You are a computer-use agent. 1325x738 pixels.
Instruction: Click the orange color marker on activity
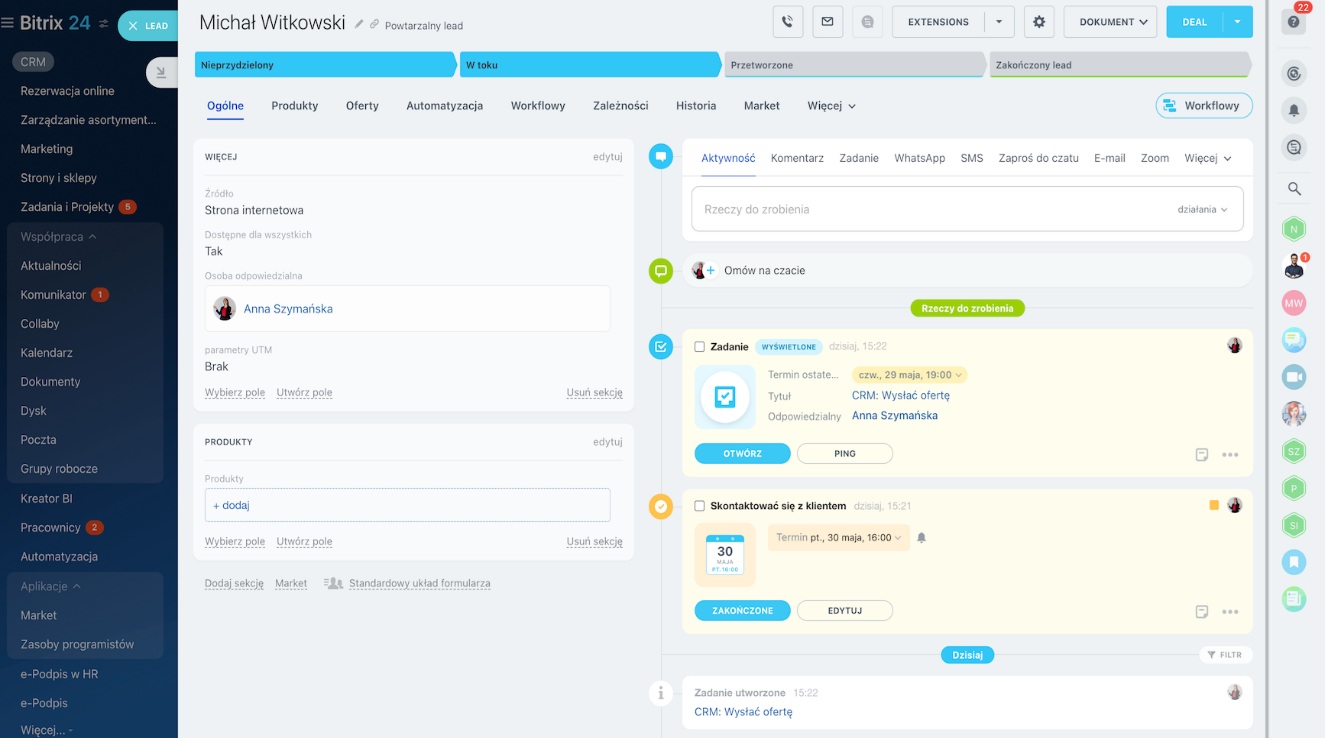pyautogui.click(x=1214, y=506)
